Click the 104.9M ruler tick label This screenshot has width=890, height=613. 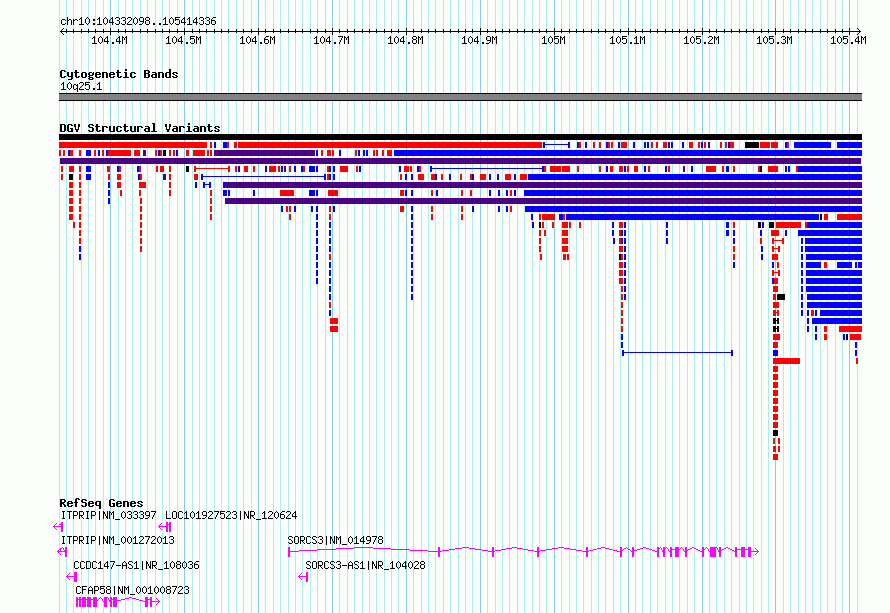(x=479, y=40)
